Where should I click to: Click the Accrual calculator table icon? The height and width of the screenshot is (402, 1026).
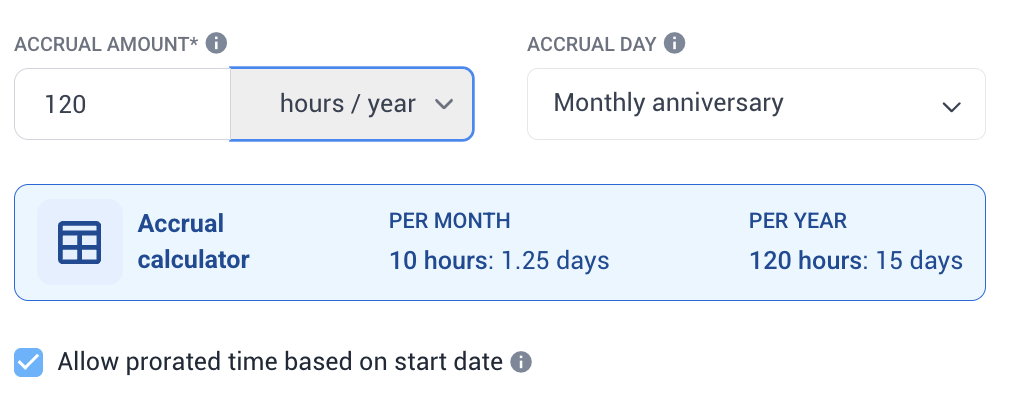pyautogui.click(x=80, y=242)
